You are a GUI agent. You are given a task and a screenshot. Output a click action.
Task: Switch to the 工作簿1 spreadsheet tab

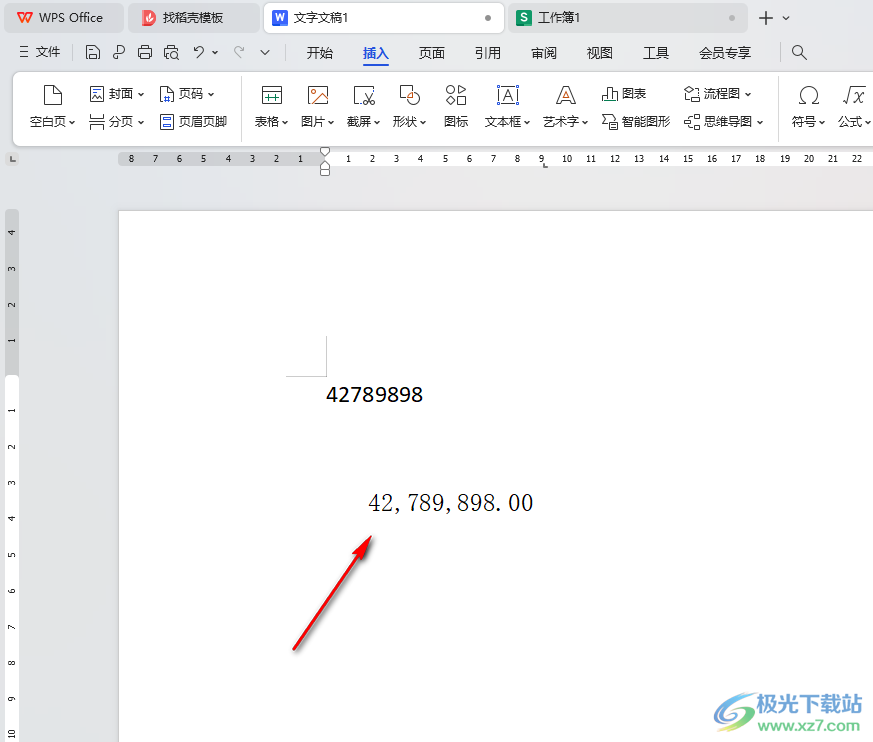[560, 17]
